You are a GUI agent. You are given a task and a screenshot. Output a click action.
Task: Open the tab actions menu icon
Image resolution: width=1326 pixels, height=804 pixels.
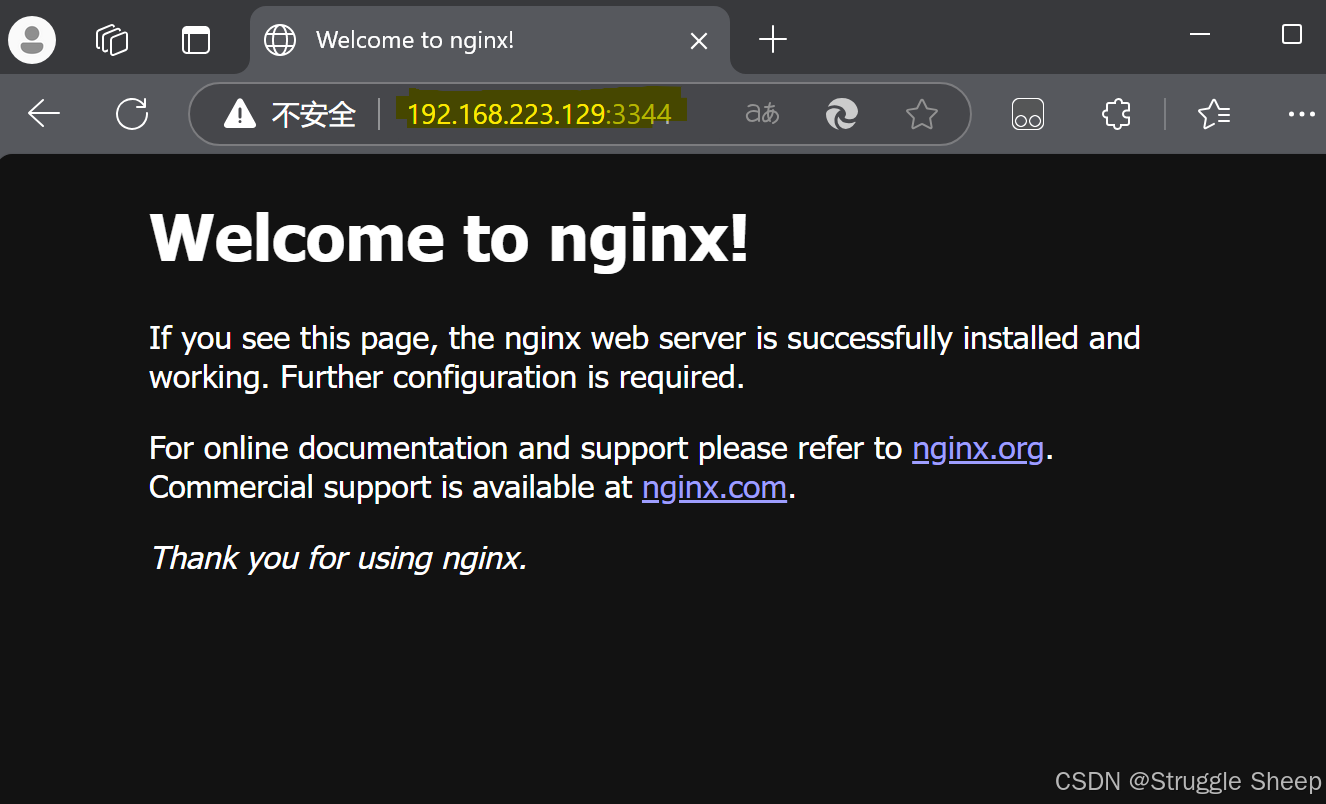point(196,40)
